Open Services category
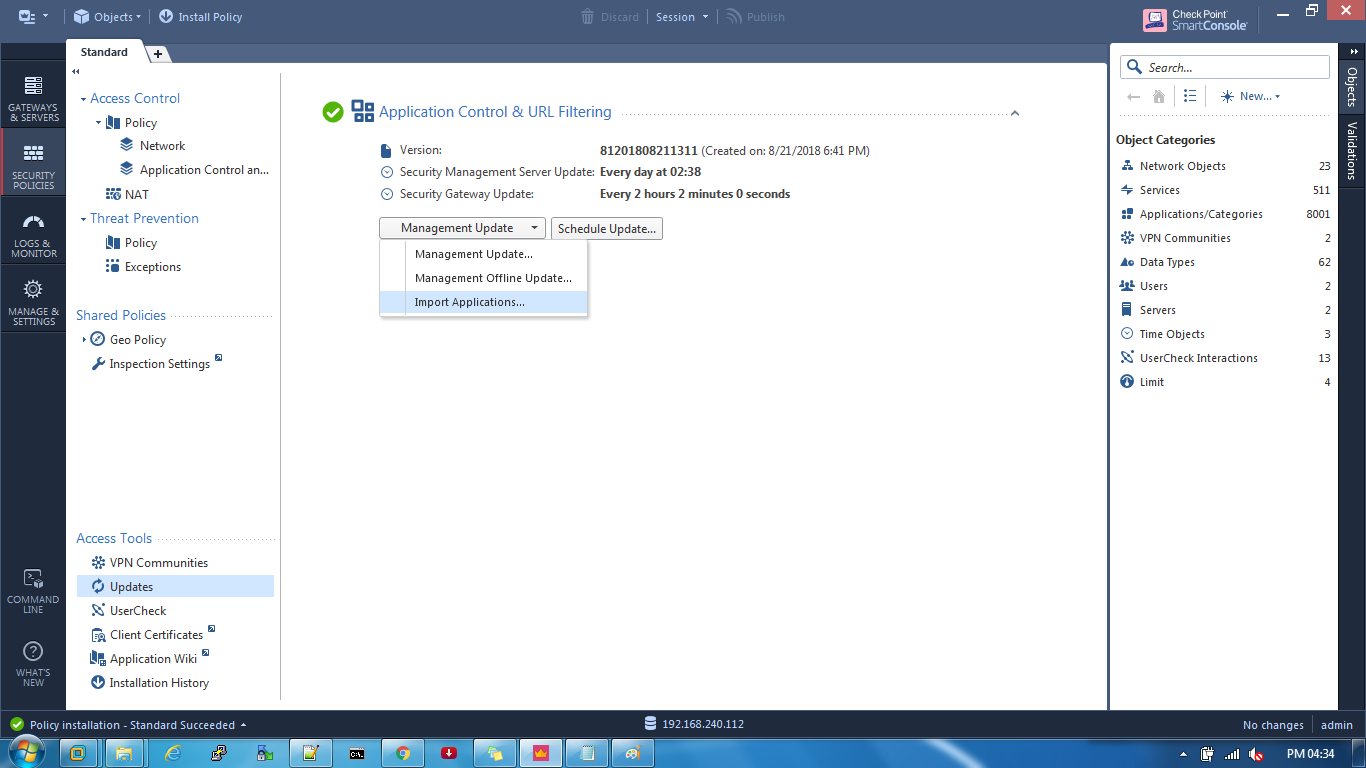The width and height of the screenshot is (1366, 768). click(x=1224, y=190)
